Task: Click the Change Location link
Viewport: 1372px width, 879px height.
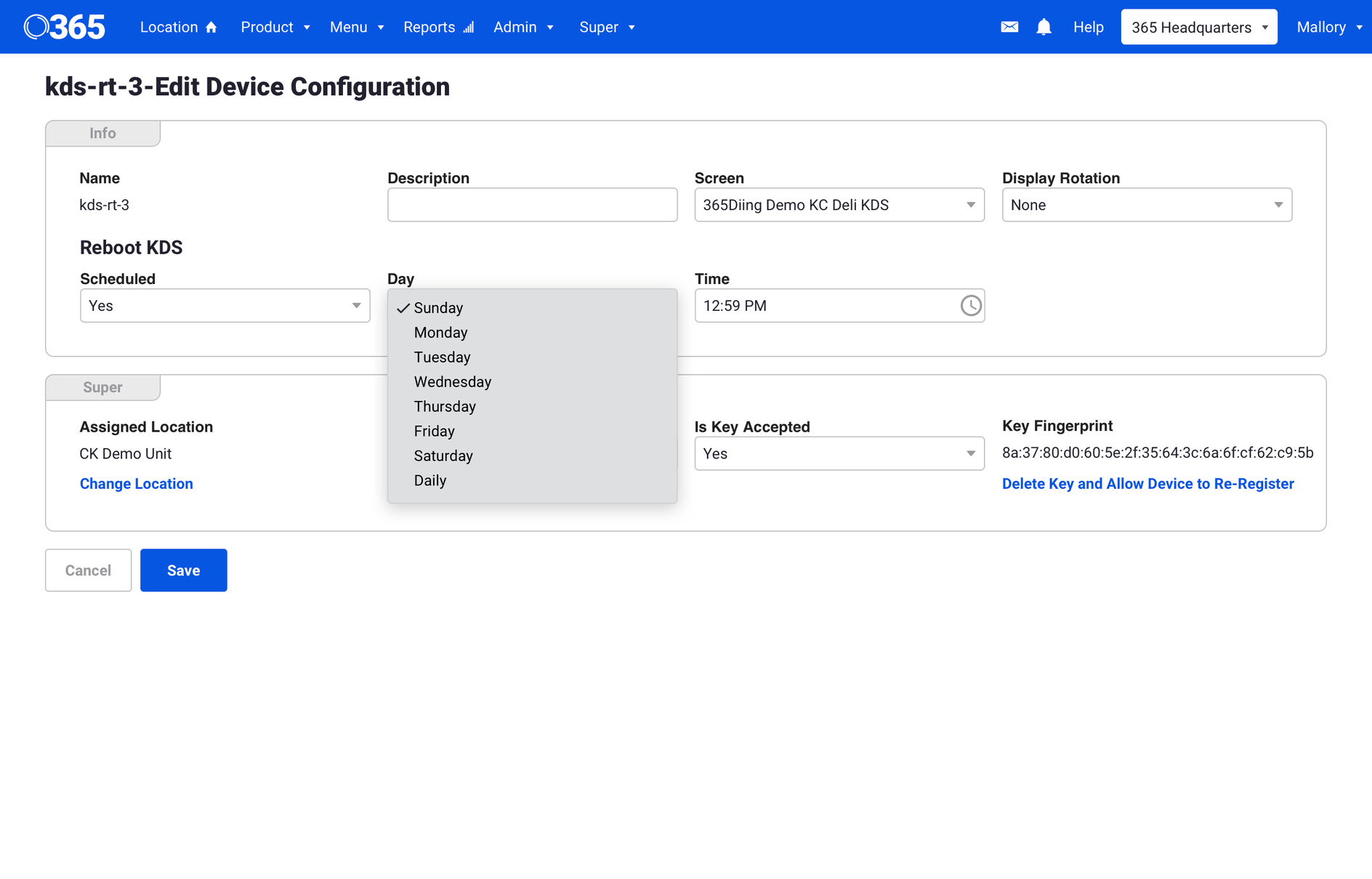Action: [x=136, y=484]
